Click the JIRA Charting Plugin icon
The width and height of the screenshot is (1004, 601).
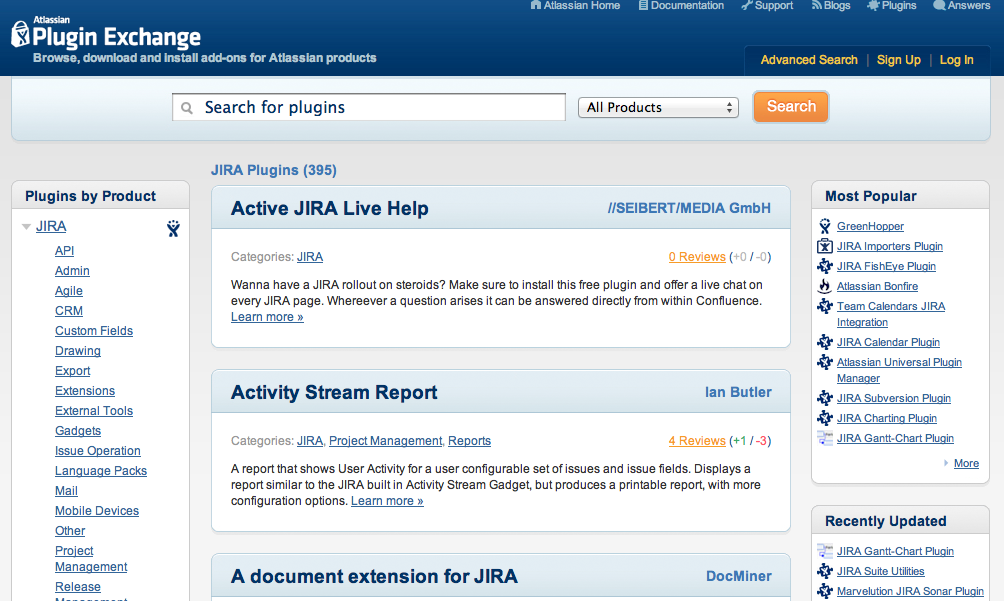click(x=825, y=418)
